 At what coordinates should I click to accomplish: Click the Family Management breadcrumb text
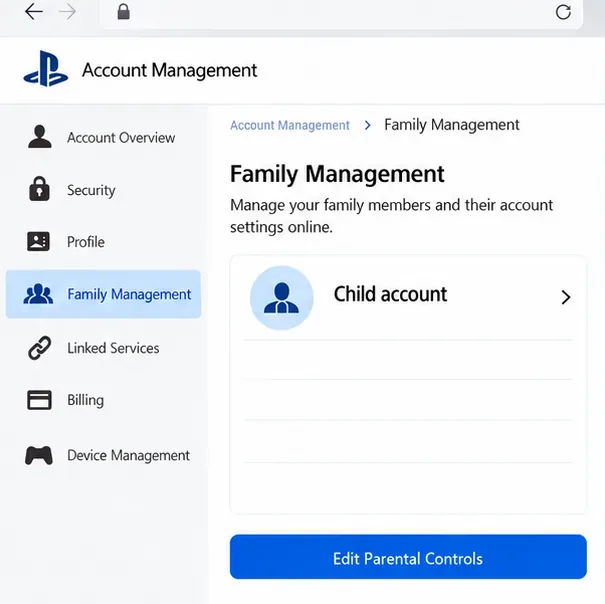pos(452,125)
